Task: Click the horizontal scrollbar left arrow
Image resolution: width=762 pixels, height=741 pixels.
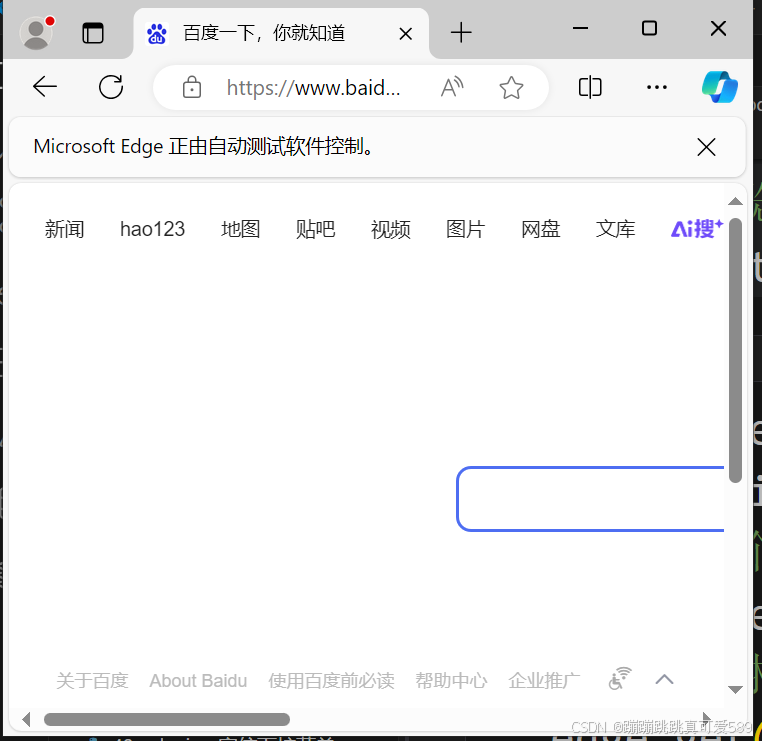Action: [x=27, y=719]
